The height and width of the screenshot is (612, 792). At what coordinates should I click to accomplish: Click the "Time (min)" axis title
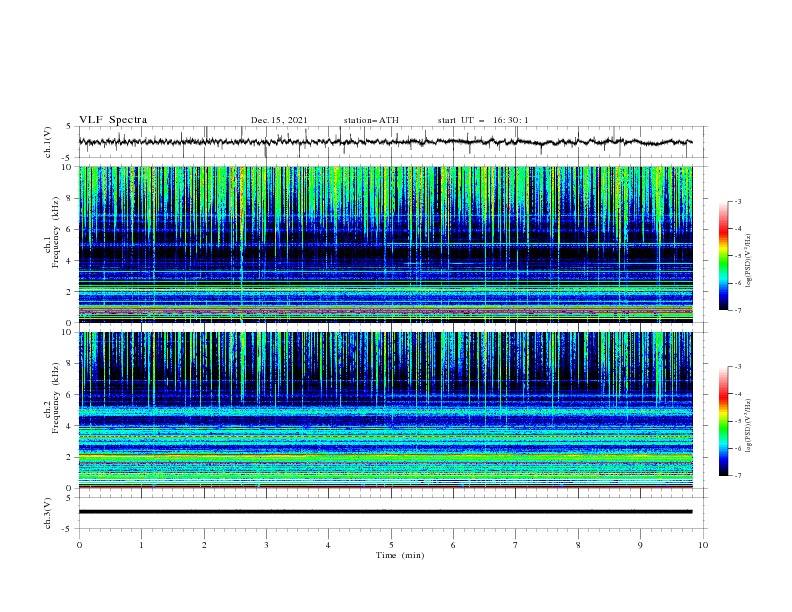click(400, 555)
